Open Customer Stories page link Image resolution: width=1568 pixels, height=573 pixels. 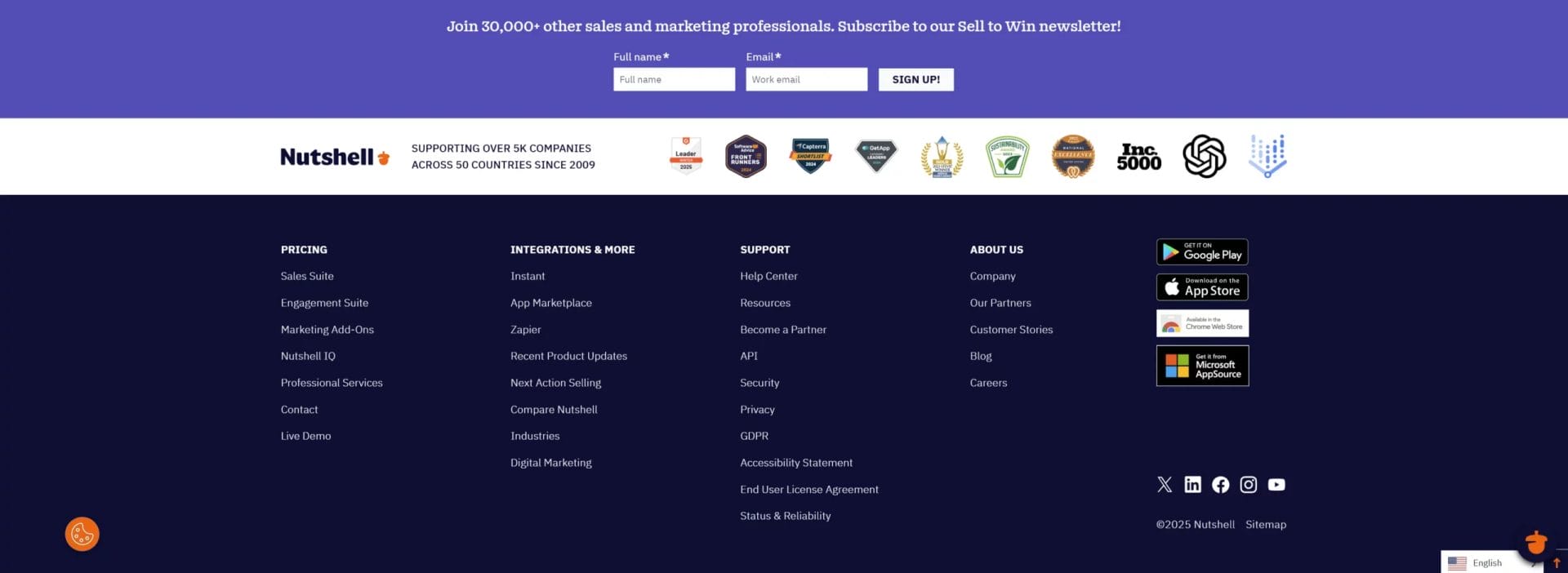point(1011,330)
